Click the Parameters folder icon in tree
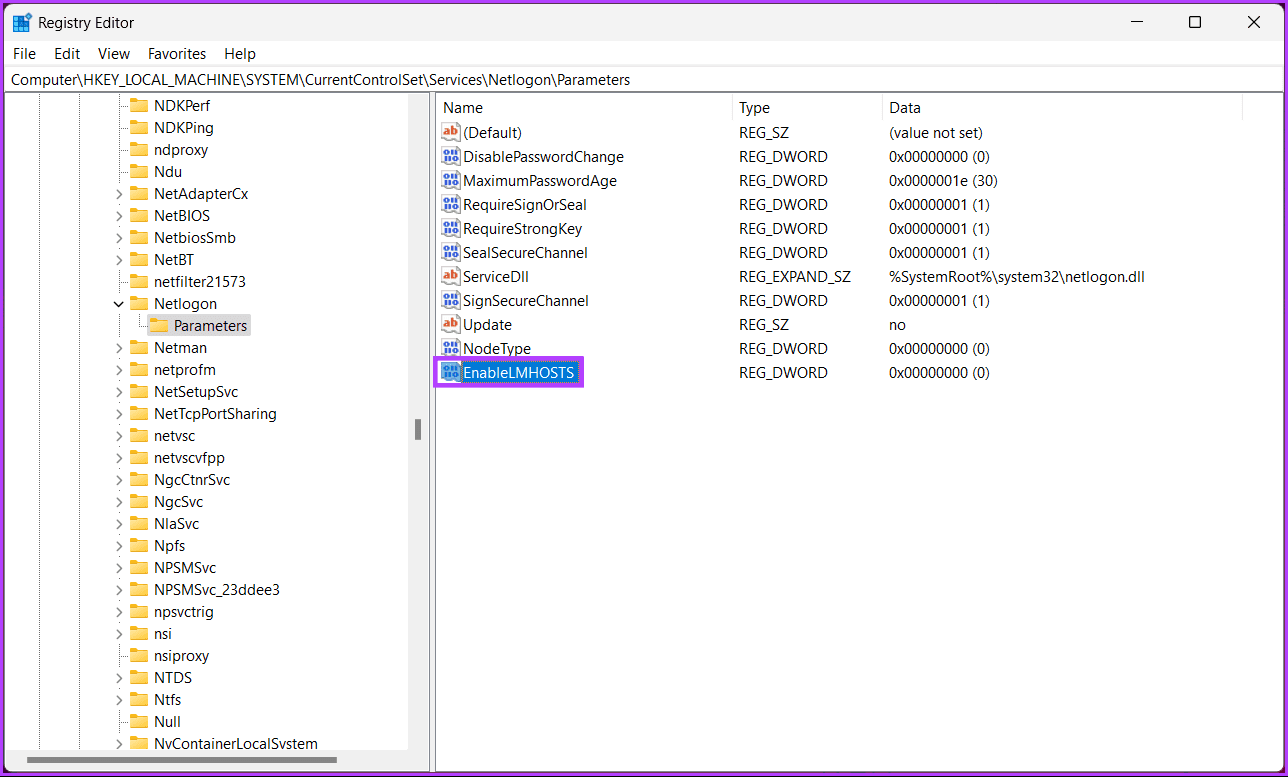The image size is (1288, 777). click(158, 325)
